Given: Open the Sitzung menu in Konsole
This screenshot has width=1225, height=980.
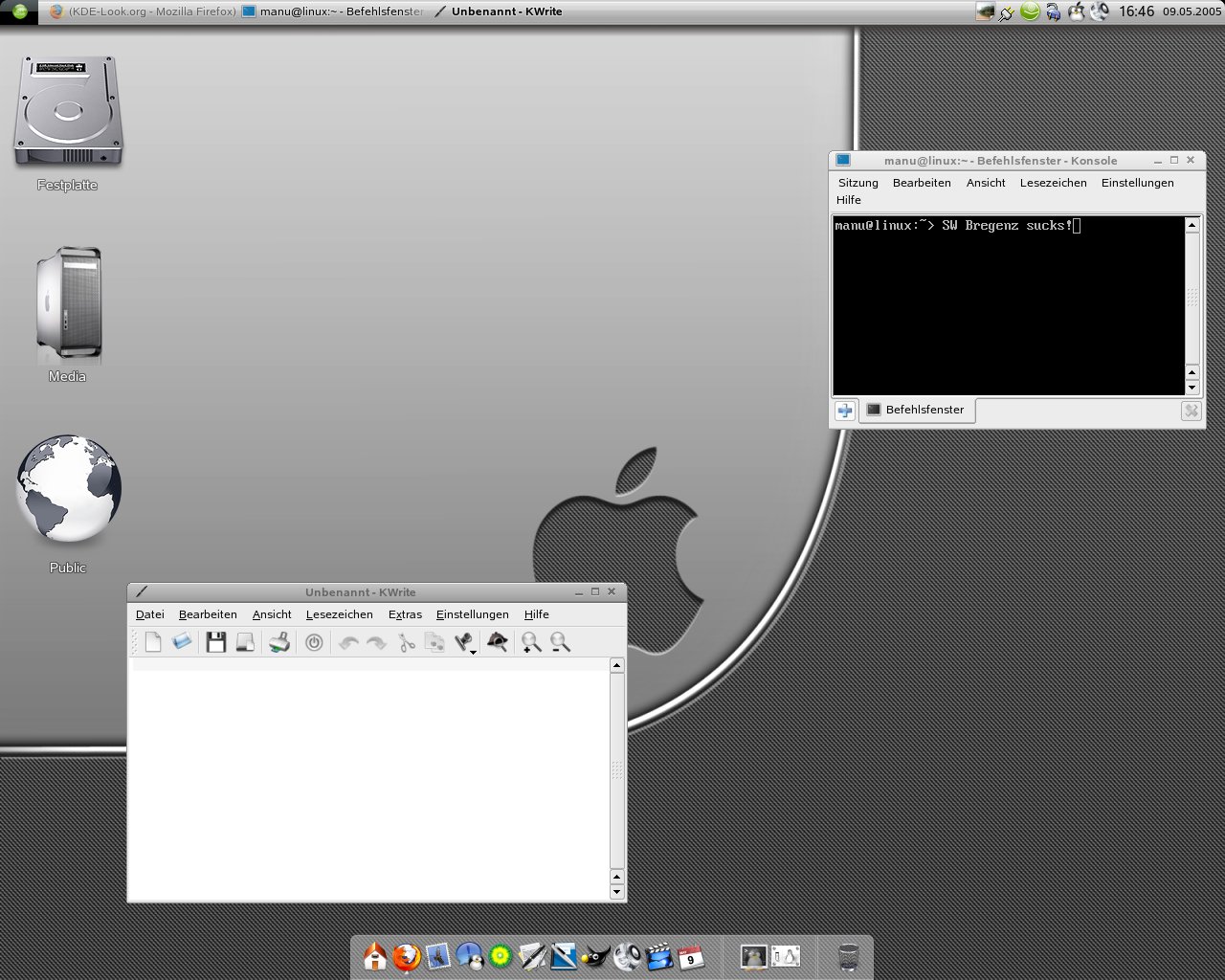Looking at the screenshot, I should coord(858,183).
